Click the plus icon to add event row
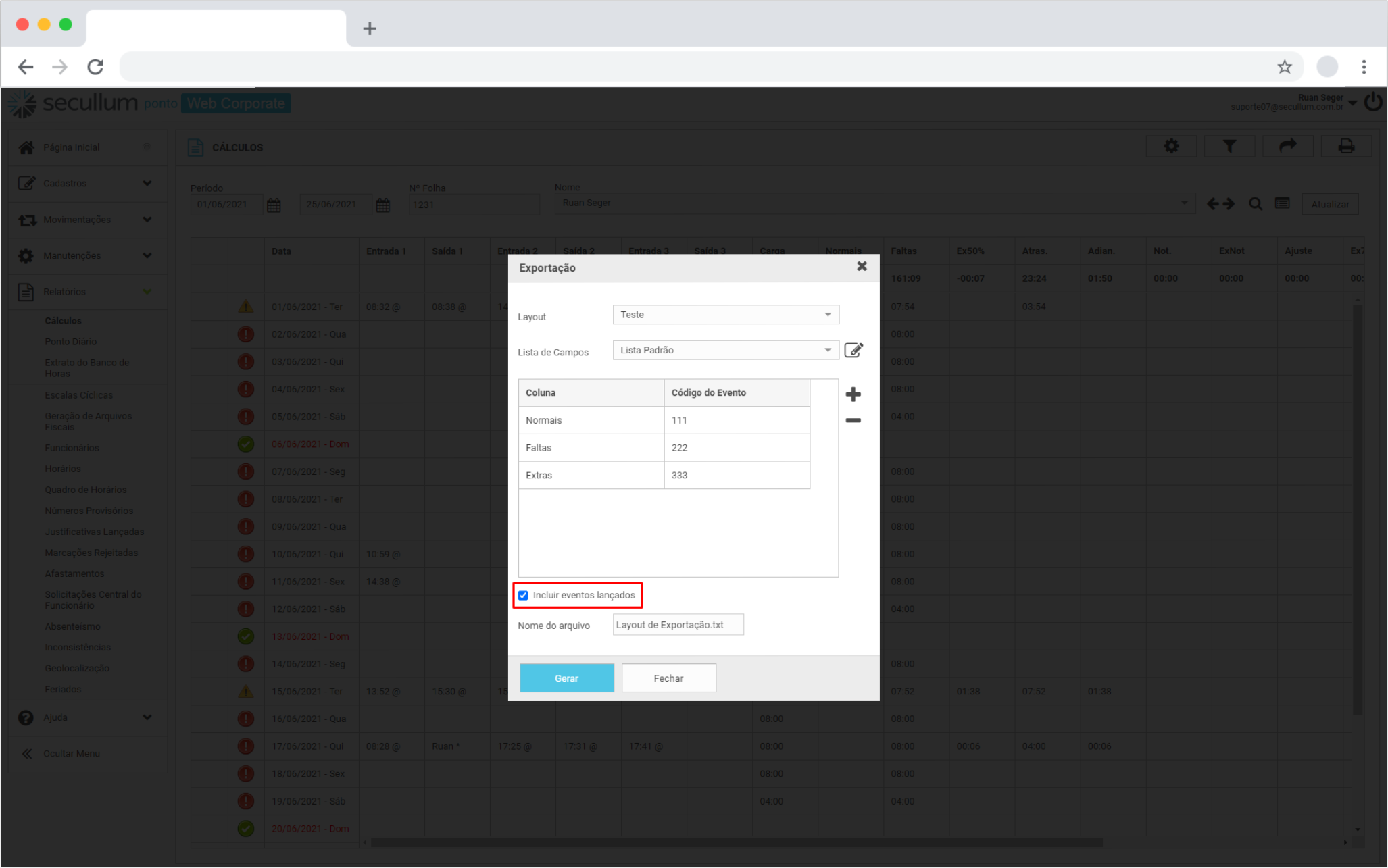 853,394
